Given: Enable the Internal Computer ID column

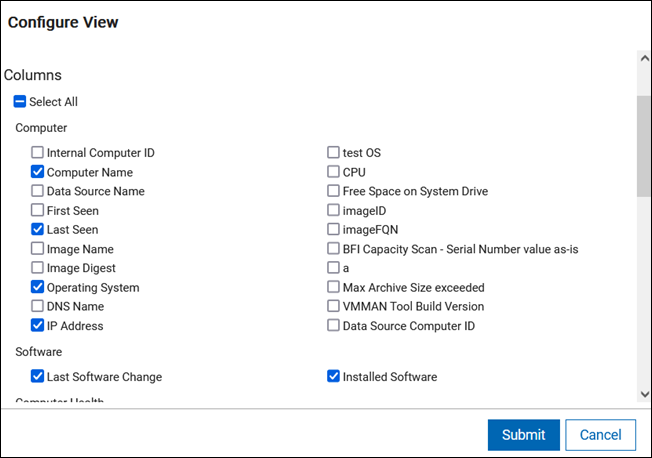Looking at the screenshot, I should pos(38,153).
